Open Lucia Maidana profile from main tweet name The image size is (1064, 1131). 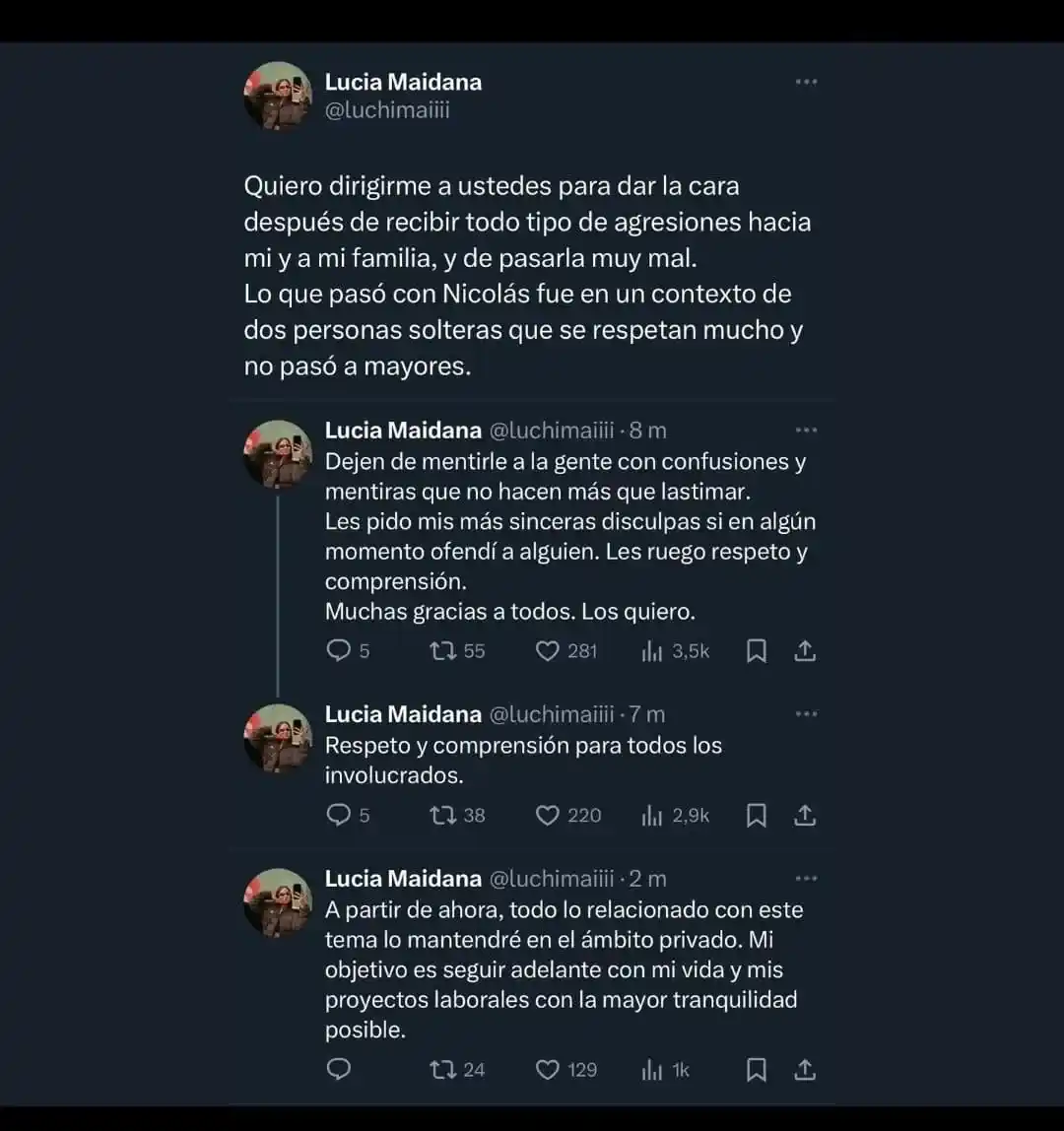403,82
